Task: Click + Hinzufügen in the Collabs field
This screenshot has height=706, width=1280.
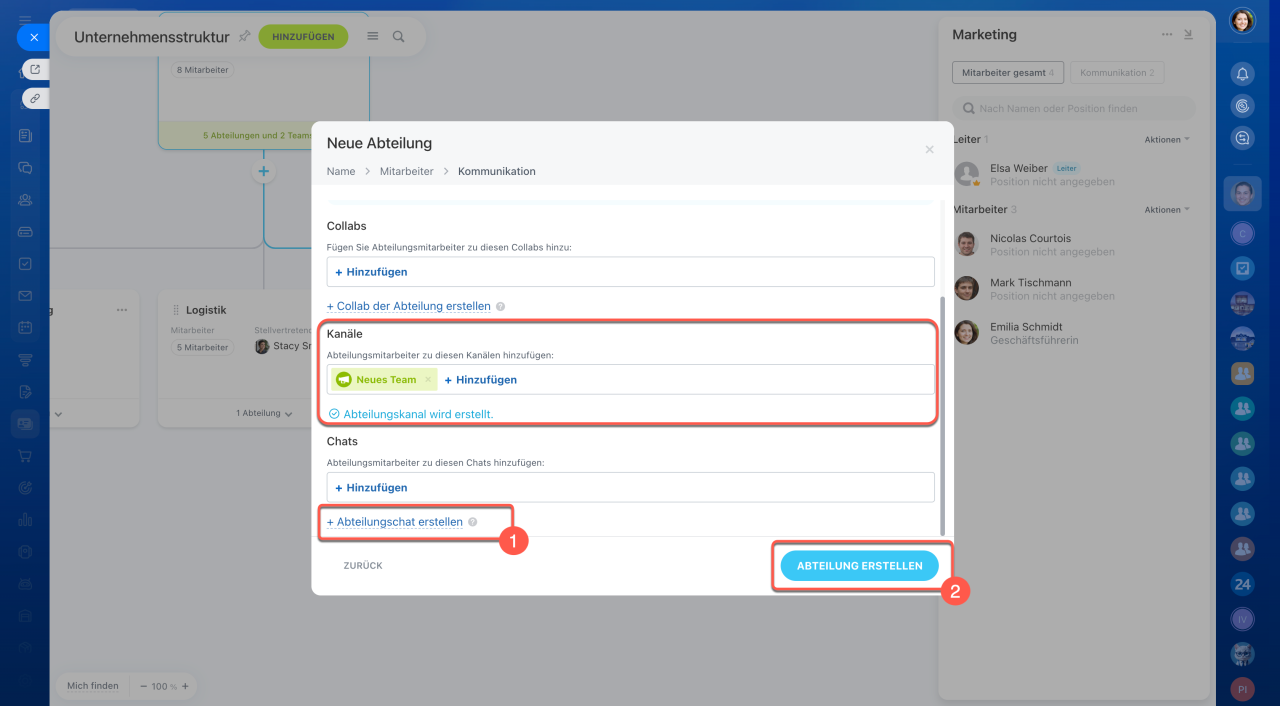Action: [x=371, y=272]
